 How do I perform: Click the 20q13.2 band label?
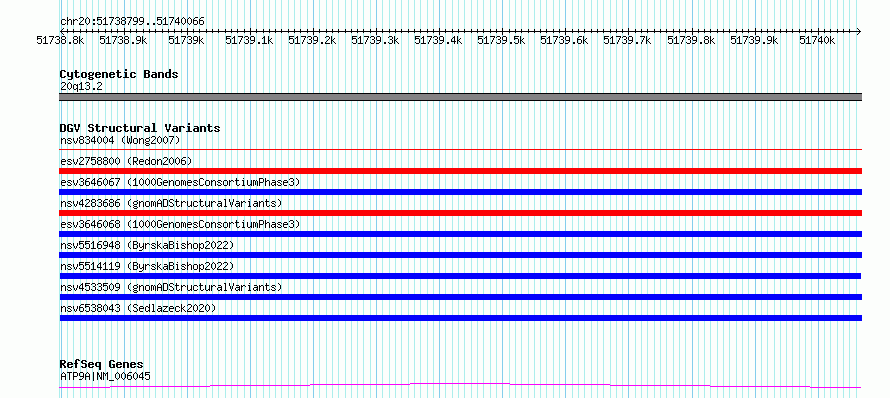[x=81, y=86]
